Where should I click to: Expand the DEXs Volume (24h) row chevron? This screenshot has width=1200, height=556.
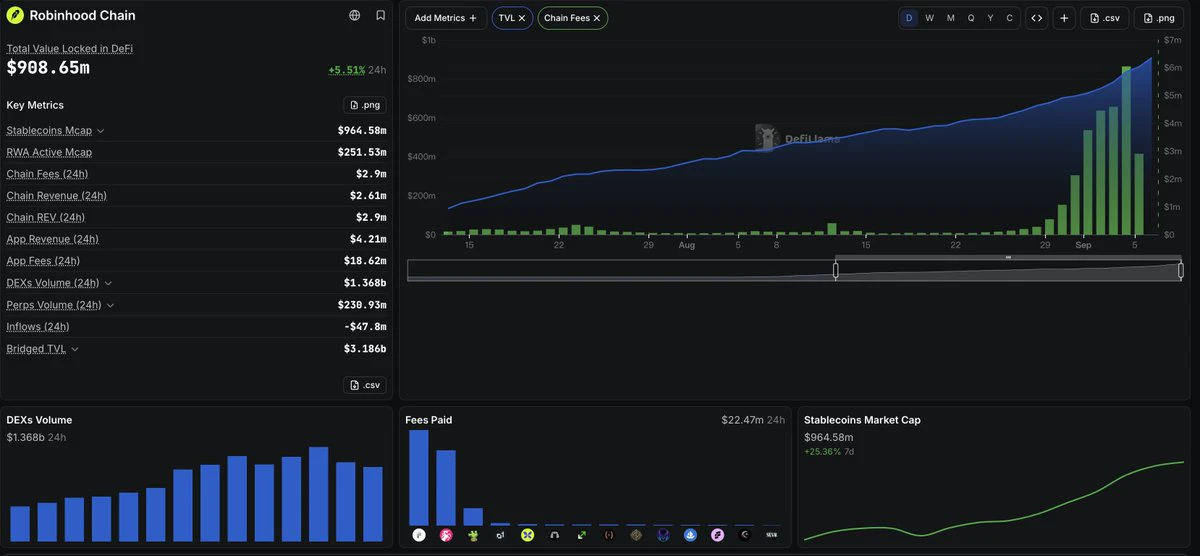pyautogui.click(x=108, y=283)
